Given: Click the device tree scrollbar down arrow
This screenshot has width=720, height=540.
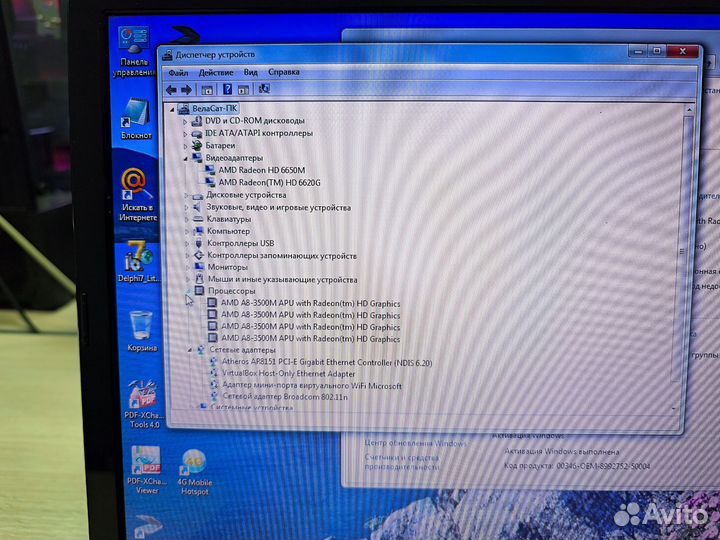Looking at the screenshot, I should (674, 408).
